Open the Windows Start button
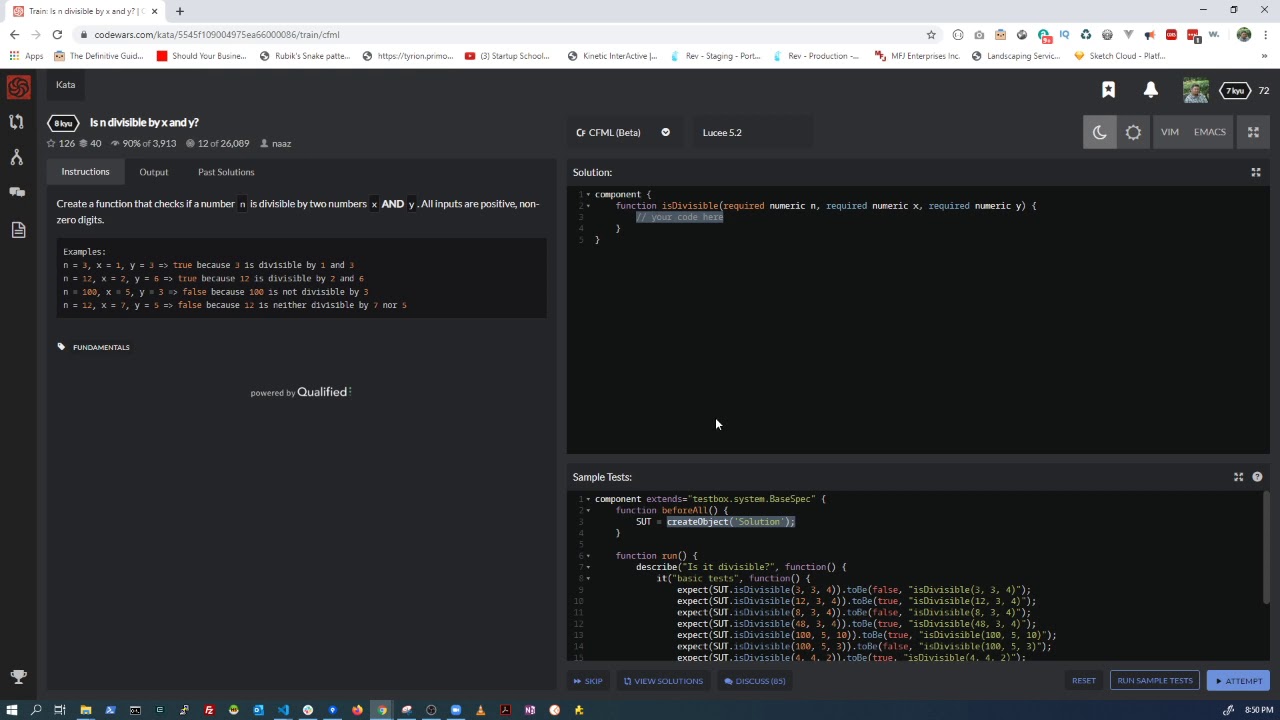Image resolution: width=1280 pixels, height=720 pixels. 12,710
